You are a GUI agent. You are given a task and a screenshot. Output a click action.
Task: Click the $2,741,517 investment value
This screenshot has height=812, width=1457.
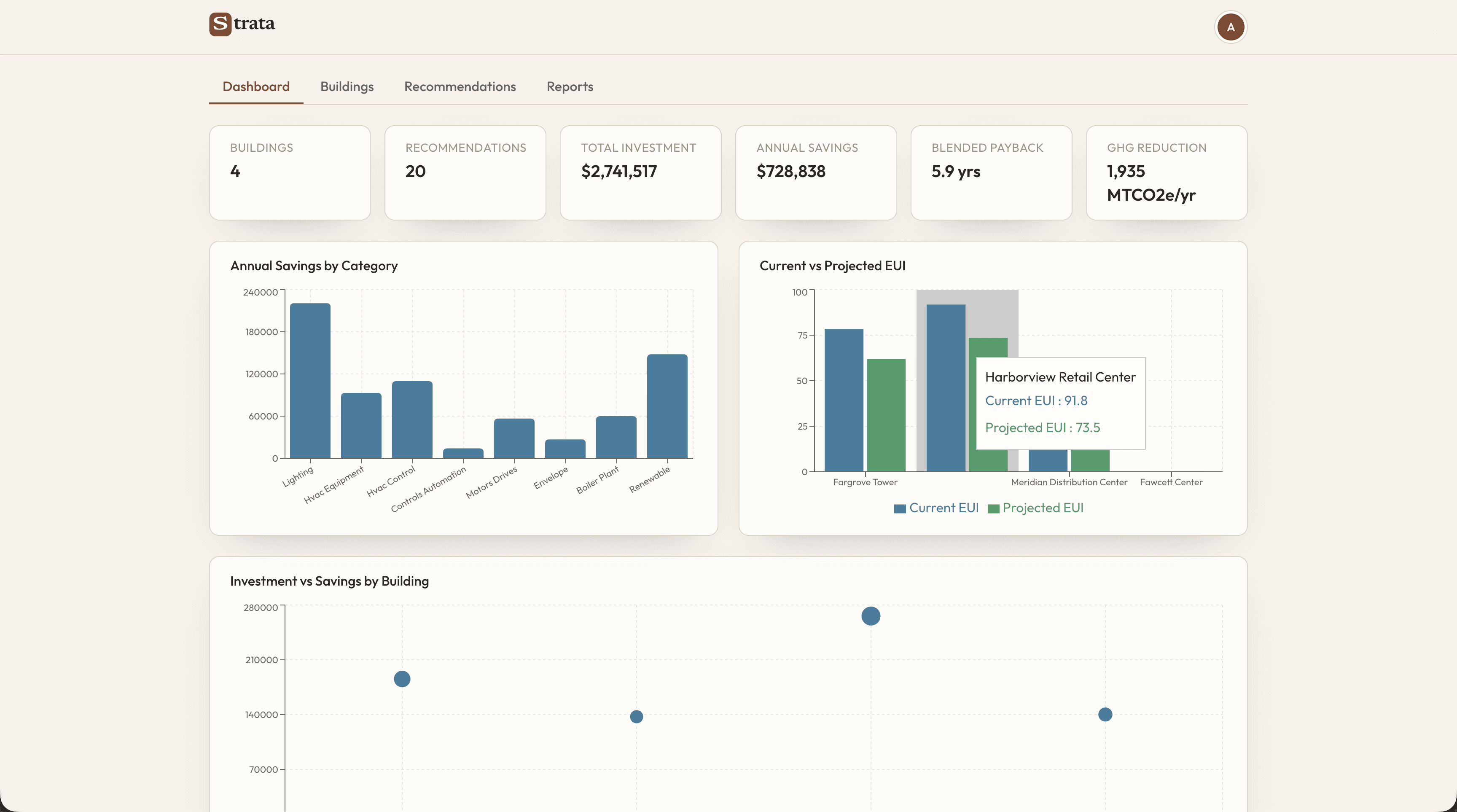pyautogui.click(x=619, y=171)
